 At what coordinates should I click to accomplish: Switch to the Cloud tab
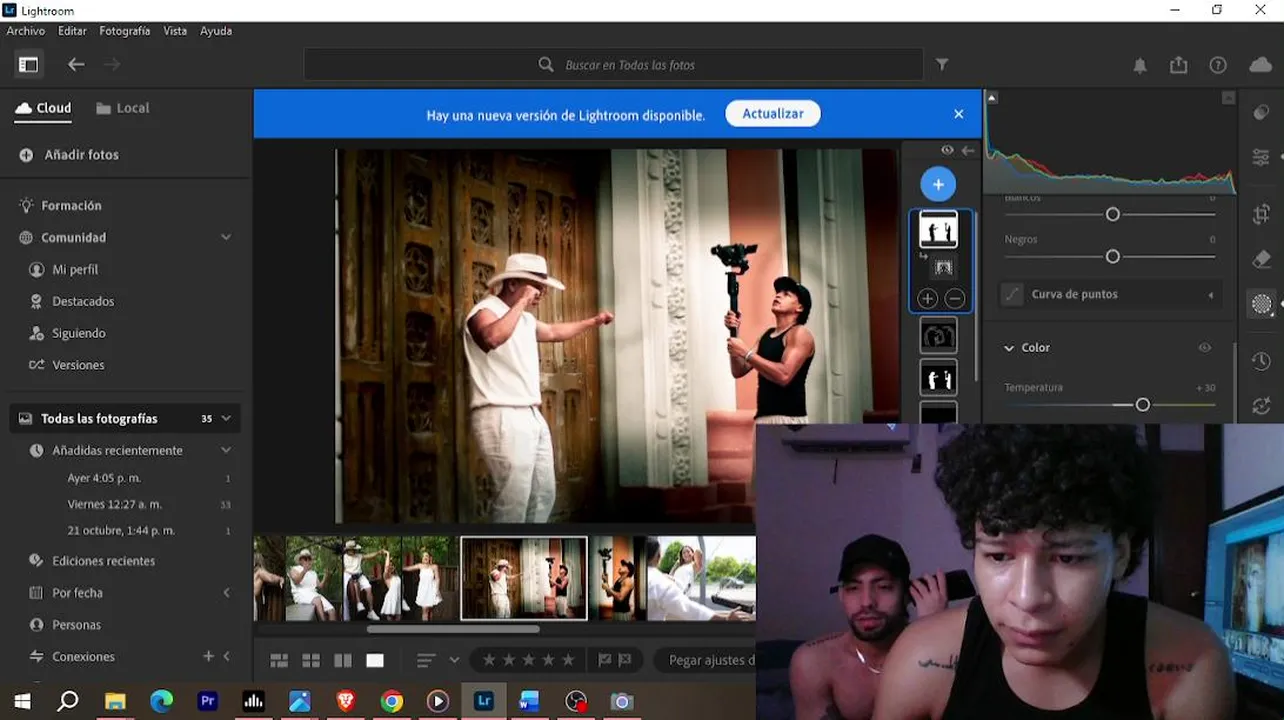point(43,108)
